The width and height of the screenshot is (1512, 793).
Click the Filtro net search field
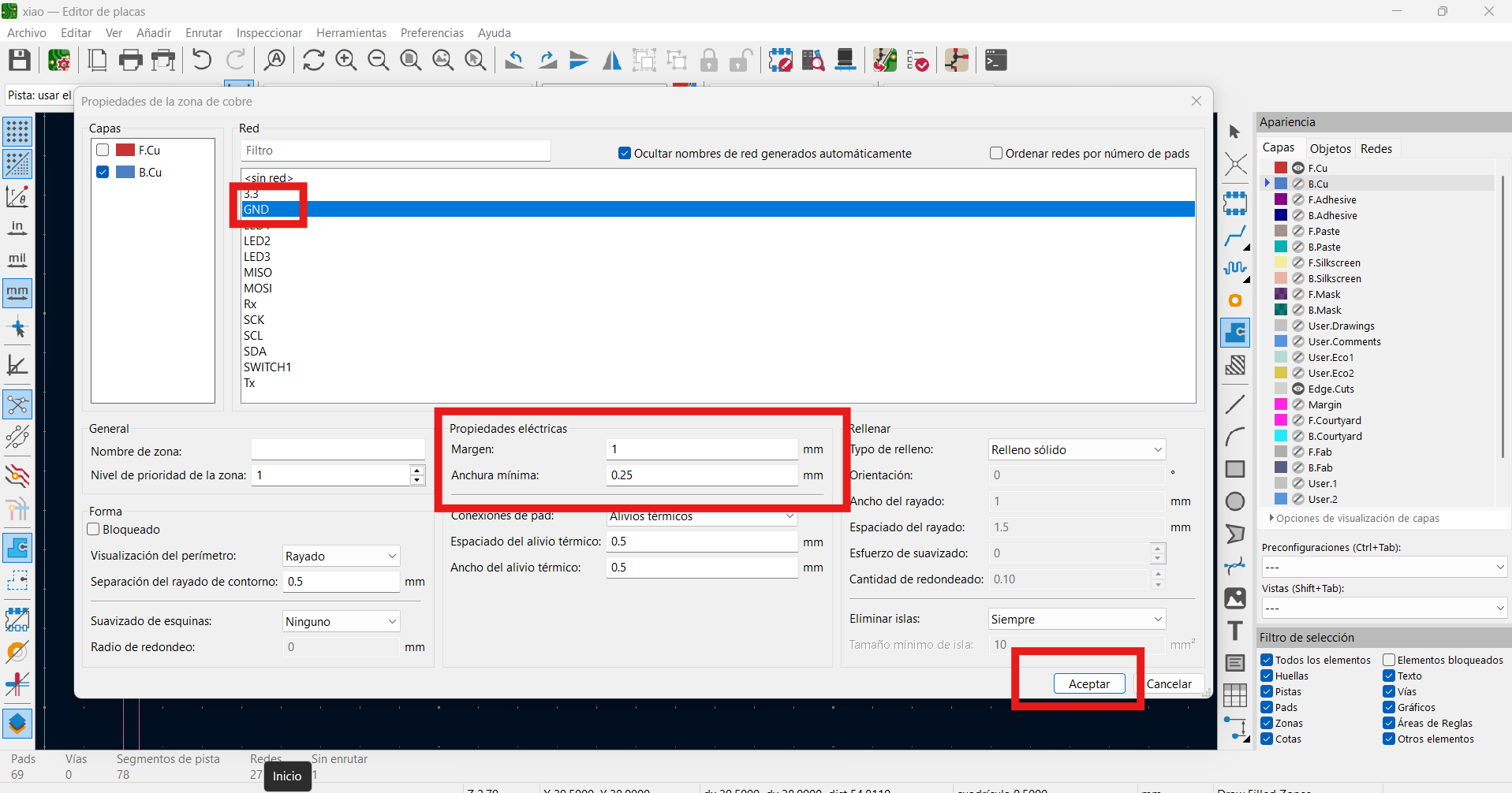(395, 150)
